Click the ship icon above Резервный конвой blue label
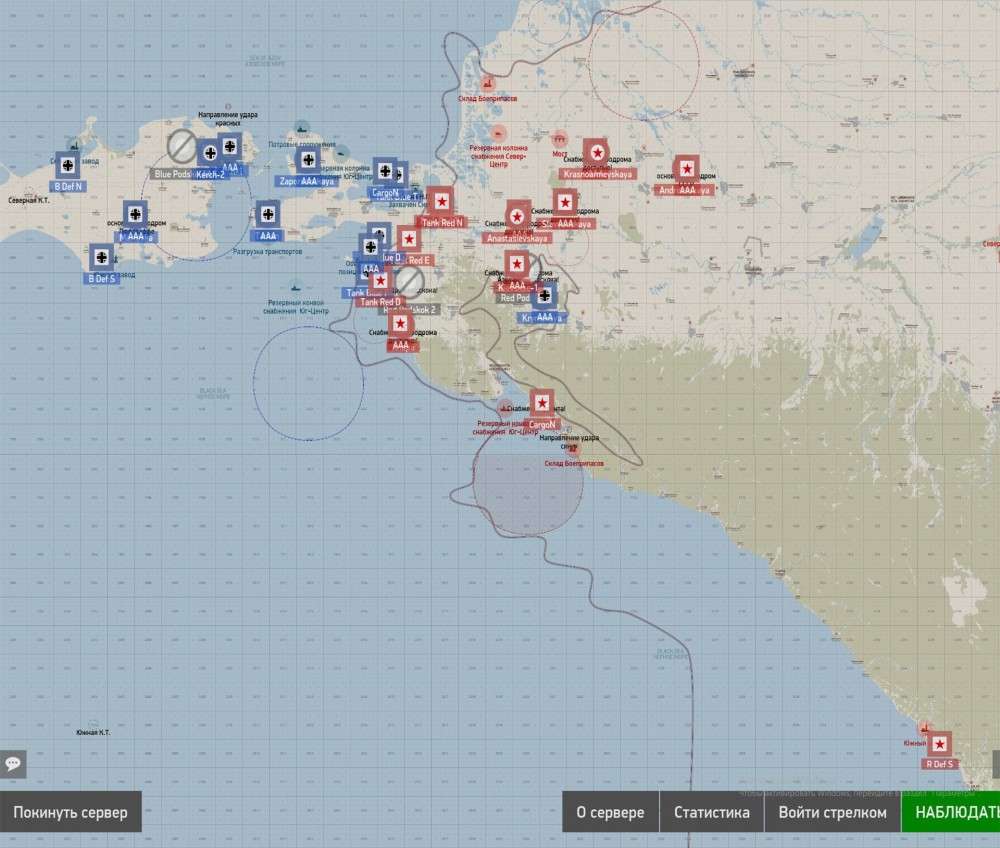Image resolution: width=1000 pixels, height=848 pixels. (x=295, y=286)
